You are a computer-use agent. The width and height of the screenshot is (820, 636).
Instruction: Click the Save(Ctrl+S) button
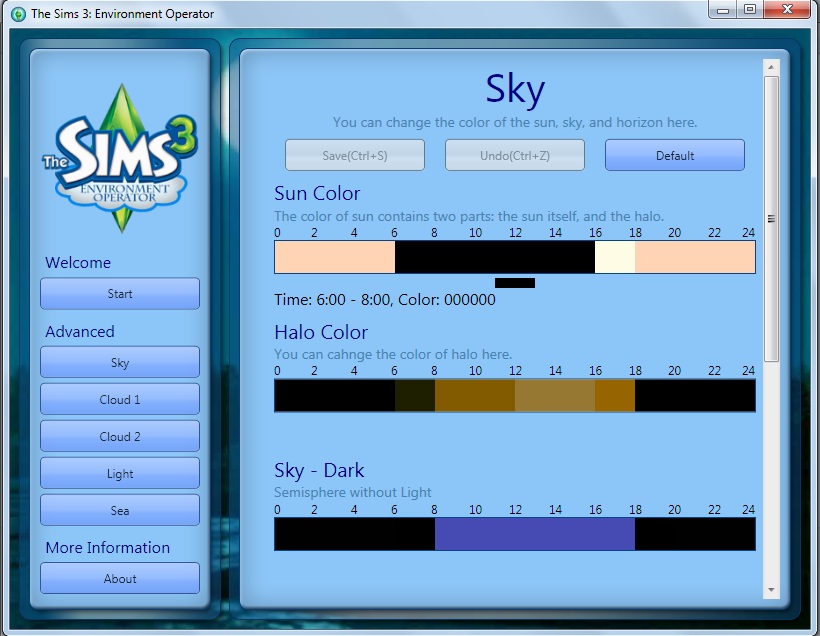coord(355,155)
